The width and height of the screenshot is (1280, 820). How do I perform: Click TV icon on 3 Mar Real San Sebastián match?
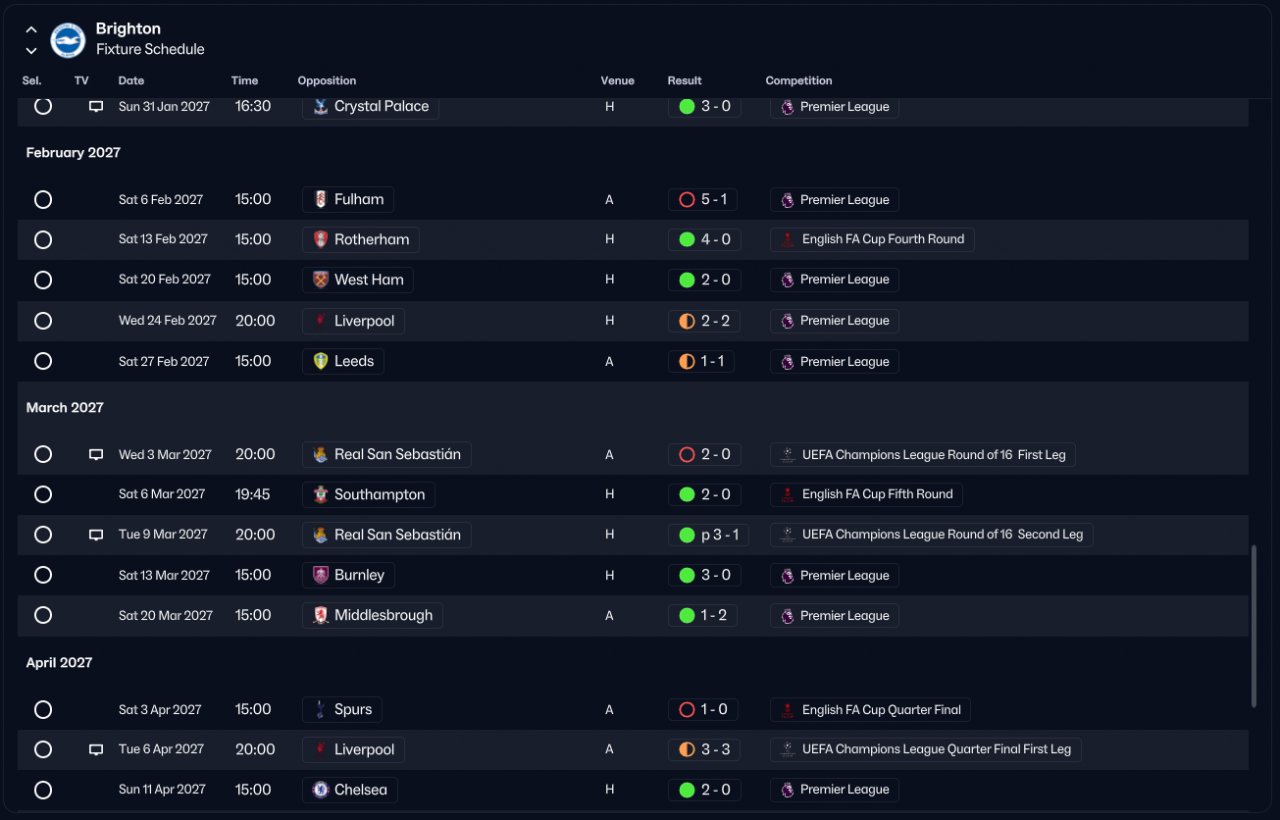pyautogui.click(x=96, y=454)
